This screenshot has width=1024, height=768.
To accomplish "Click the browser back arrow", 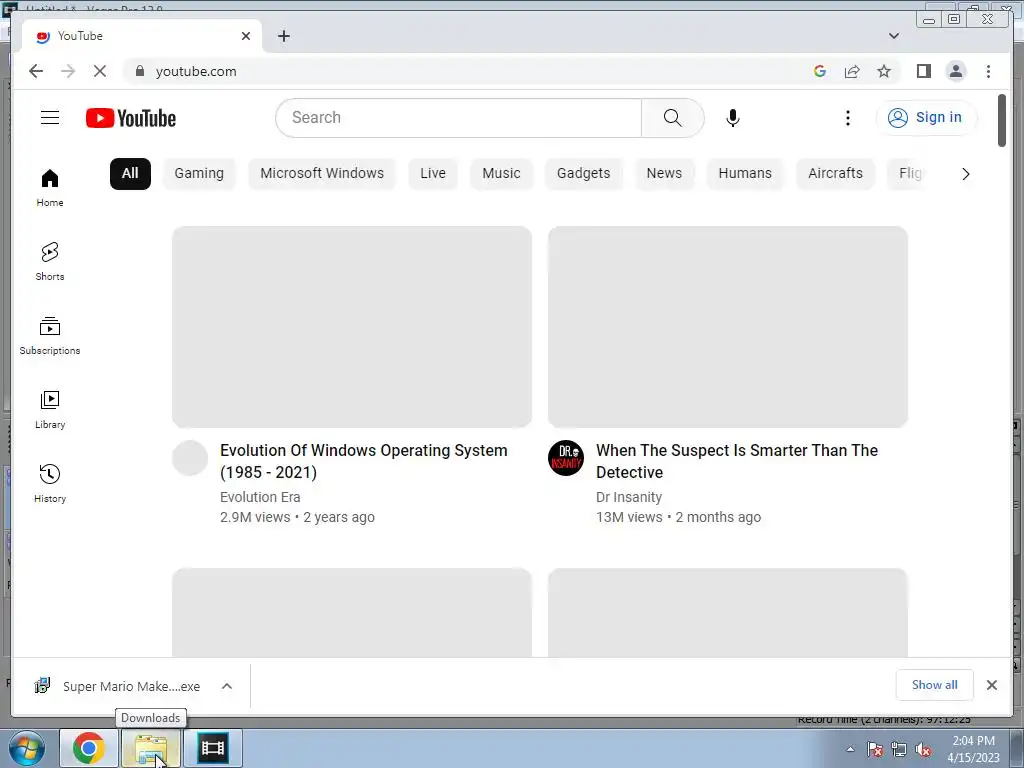I will pyautogui.click(x=36, y=71).
